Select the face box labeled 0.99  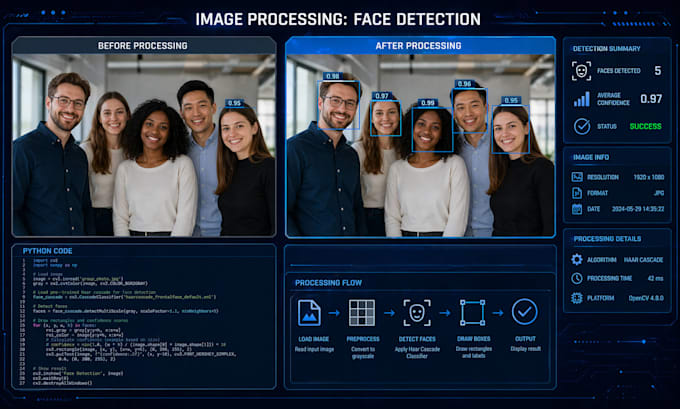pos(432,129)
